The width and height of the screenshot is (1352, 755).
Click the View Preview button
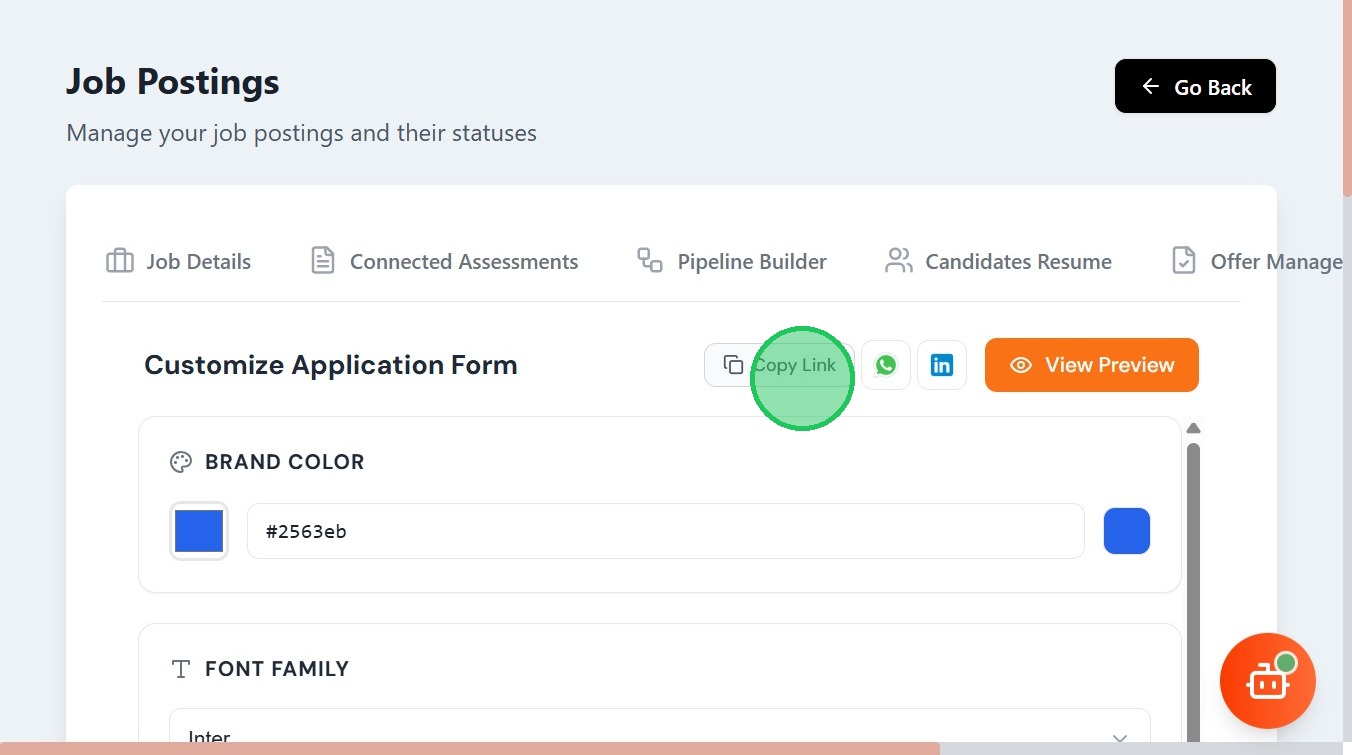pos(1091,365)
